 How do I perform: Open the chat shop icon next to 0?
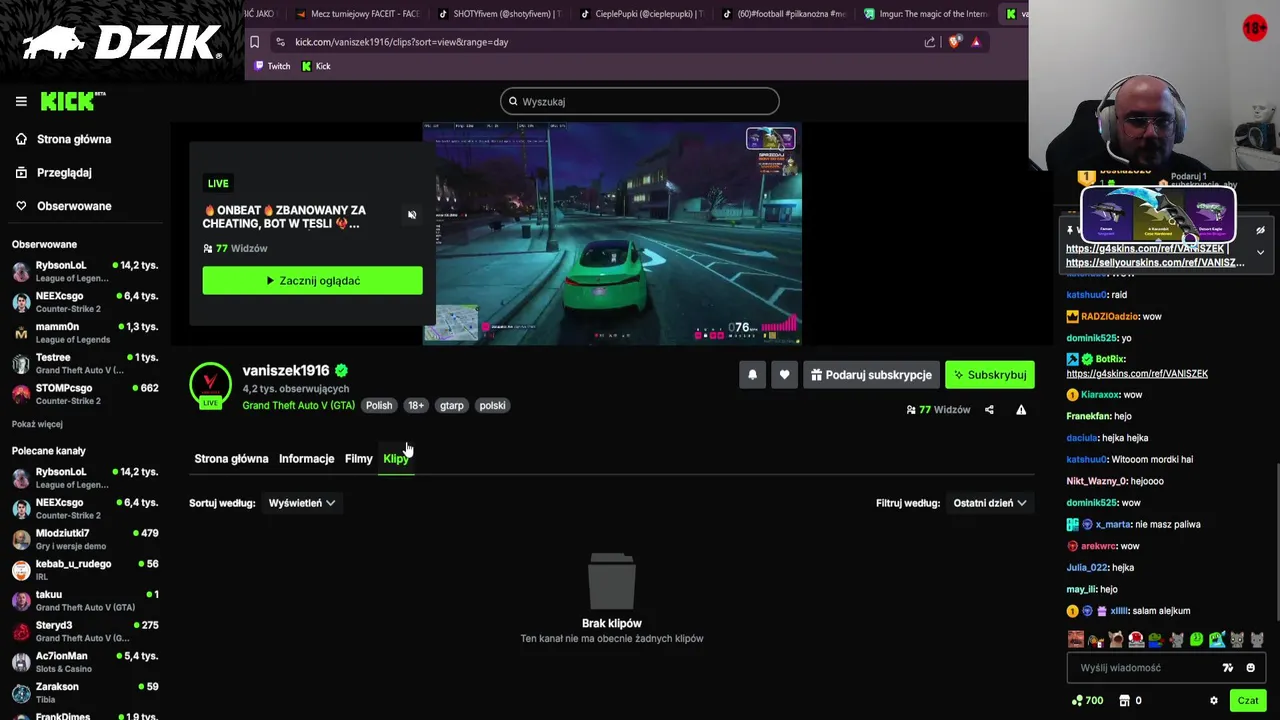[1124, 701]
